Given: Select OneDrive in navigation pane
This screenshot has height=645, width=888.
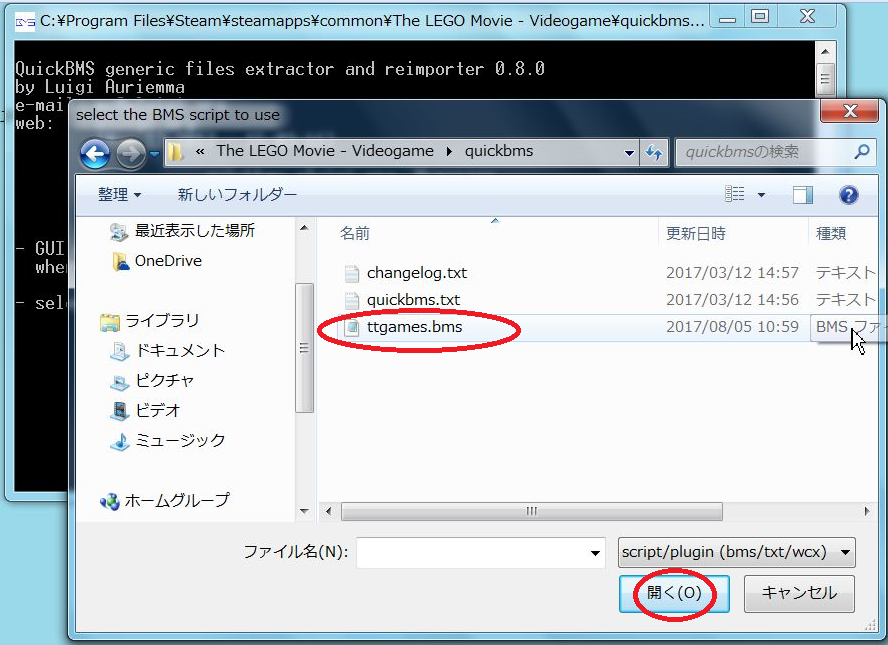Looking at the screenshot, I should tap(168, 260).
